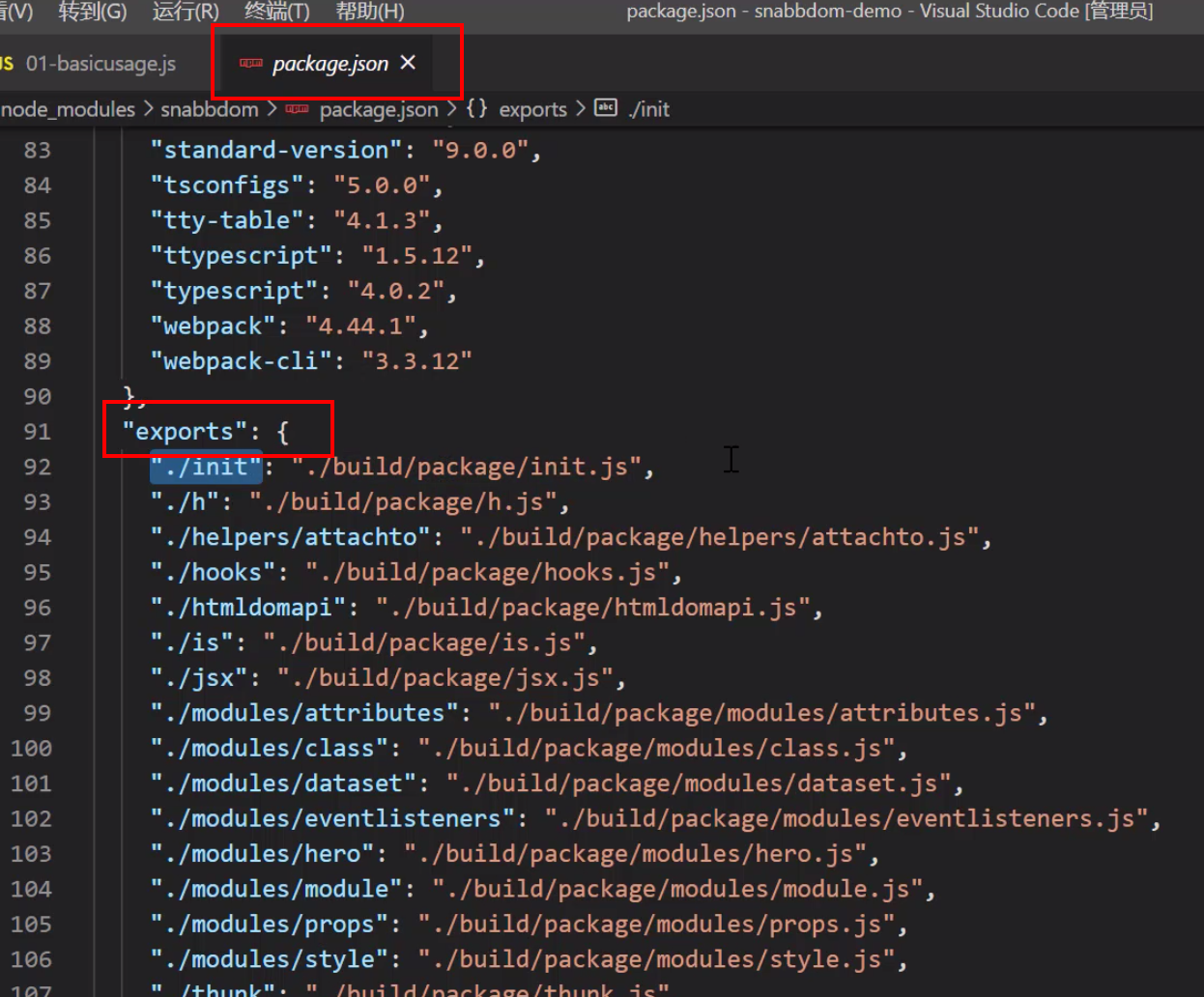Click the "webpack" key on line 88
Screen dimensions: 1204x997
coord(213,327)
